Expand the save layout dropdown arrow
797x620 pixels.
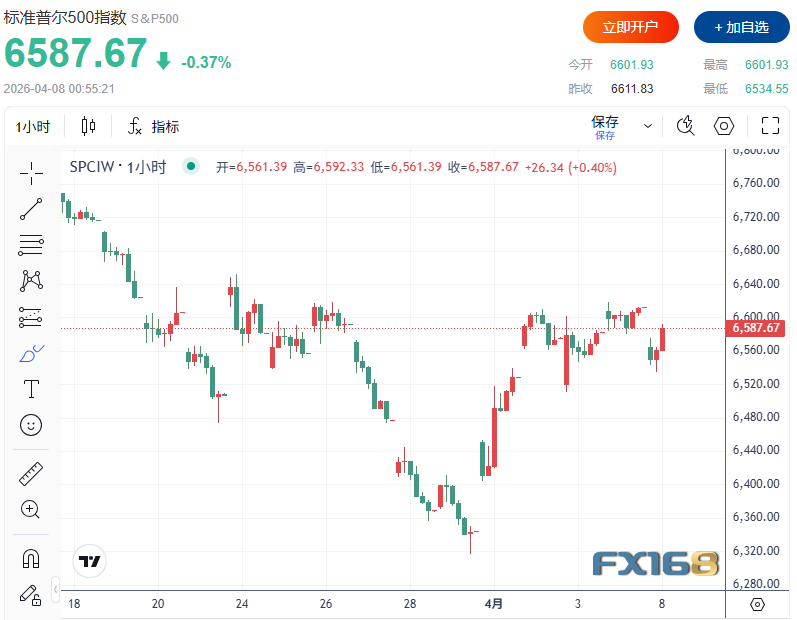648,126
